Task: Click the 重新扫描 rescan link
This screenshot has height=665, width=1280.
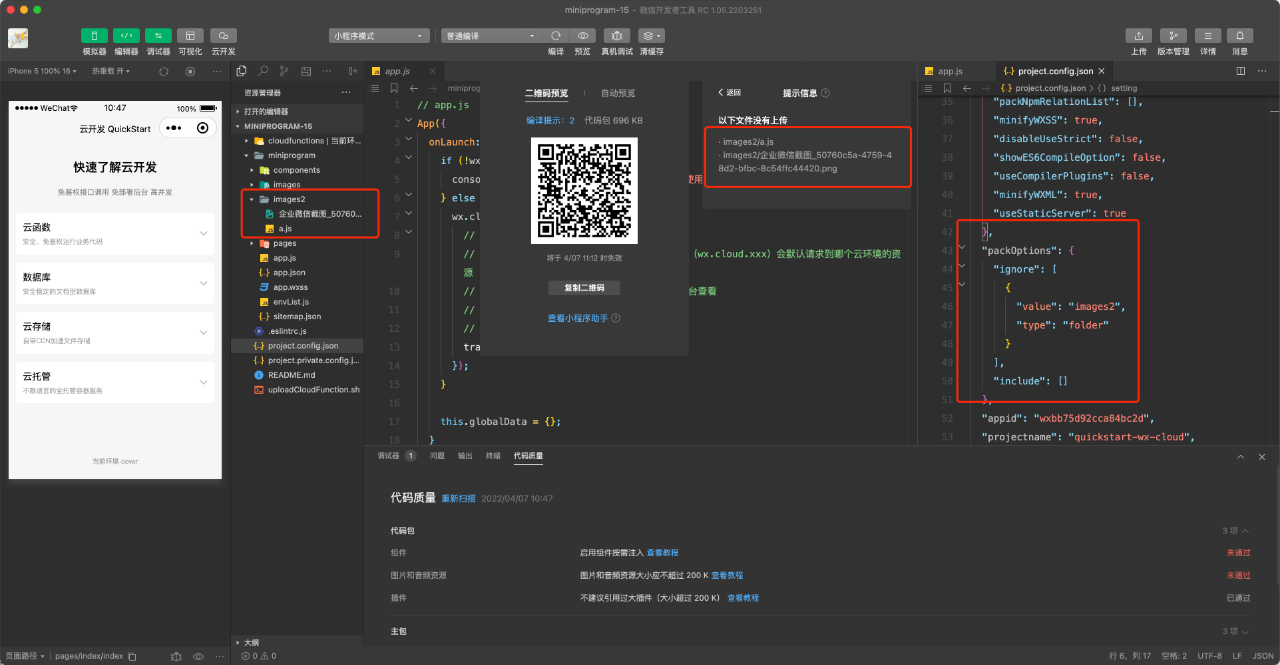Action: [x=458, y=498]
